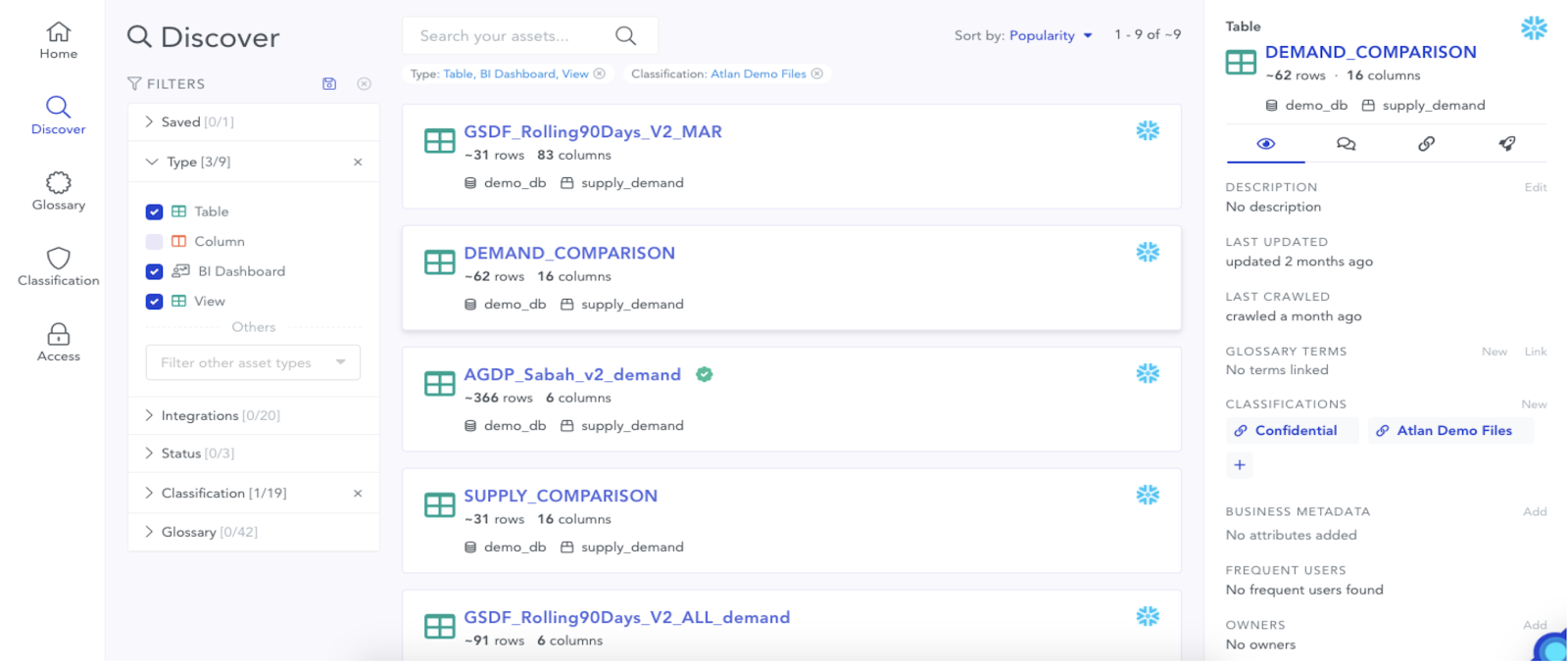Viewport: 1568px width, 665px height.
Task: Uncheck the BI Dashboard checkbox
Action: click(154, 271)
